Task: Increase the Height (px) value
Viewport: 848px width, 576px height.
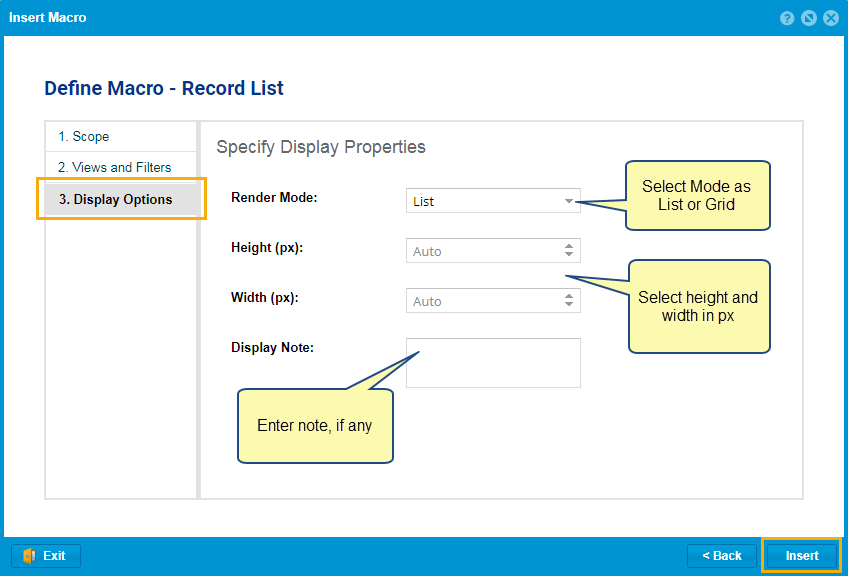Action: (569, 247)
